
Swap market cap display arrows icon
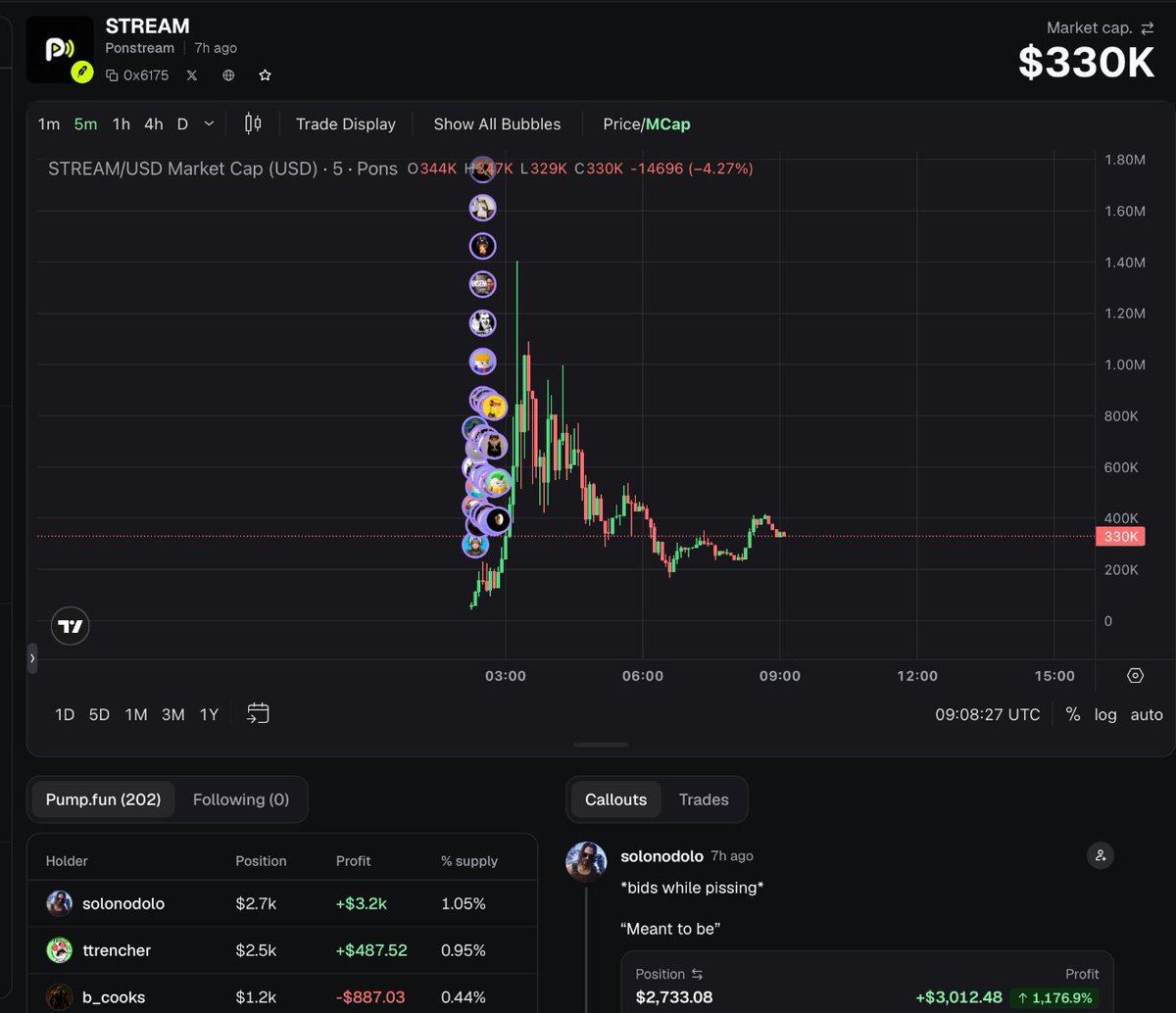[x=1148, y=28]
